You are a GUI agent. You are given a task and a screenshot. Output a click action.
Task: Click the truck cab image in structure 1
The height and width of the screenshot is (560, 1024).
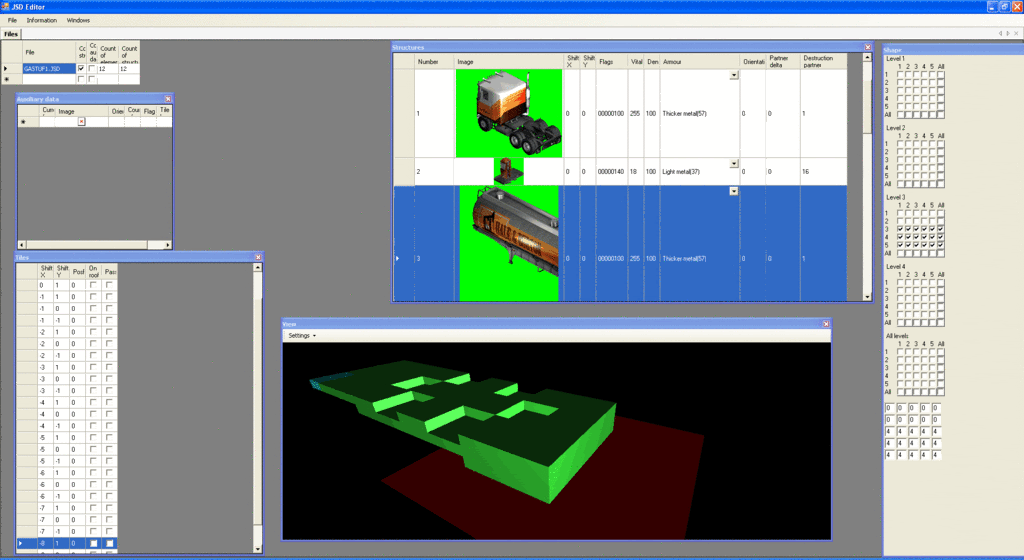pos(509,113)
